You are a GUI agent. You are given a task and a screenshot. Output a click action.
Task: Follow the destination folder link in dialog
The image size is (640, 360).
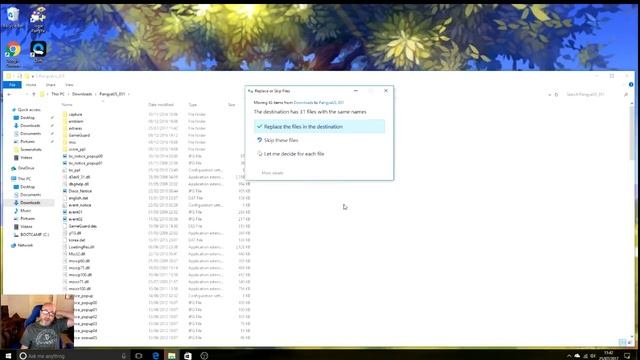click(331, 102)
